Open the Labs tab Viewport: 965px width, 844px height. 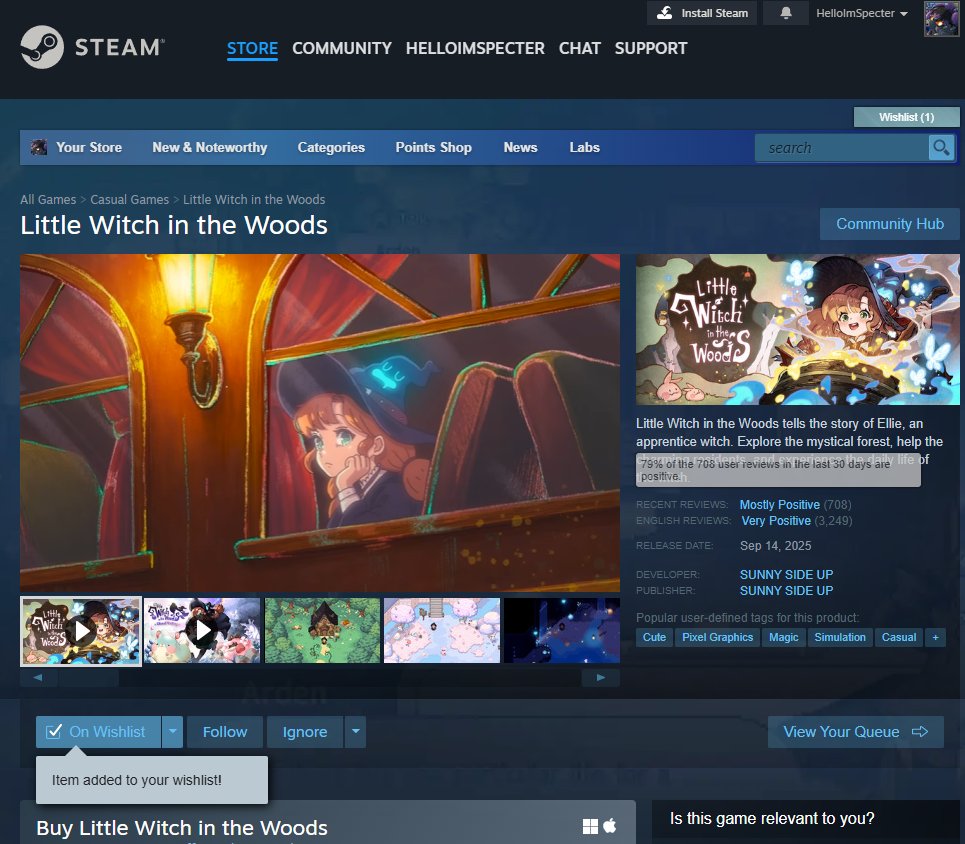coord(584,148)
